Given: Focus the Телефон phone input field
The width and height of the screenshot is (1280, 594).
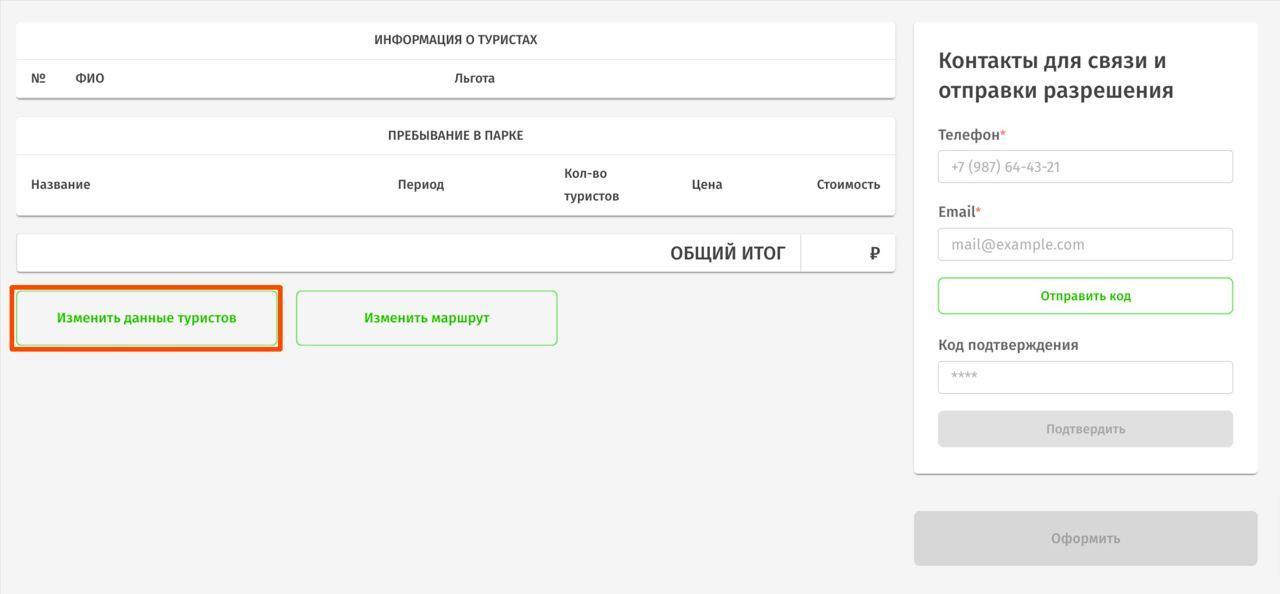Looking at the screenshot, I should coord(1085,167).
